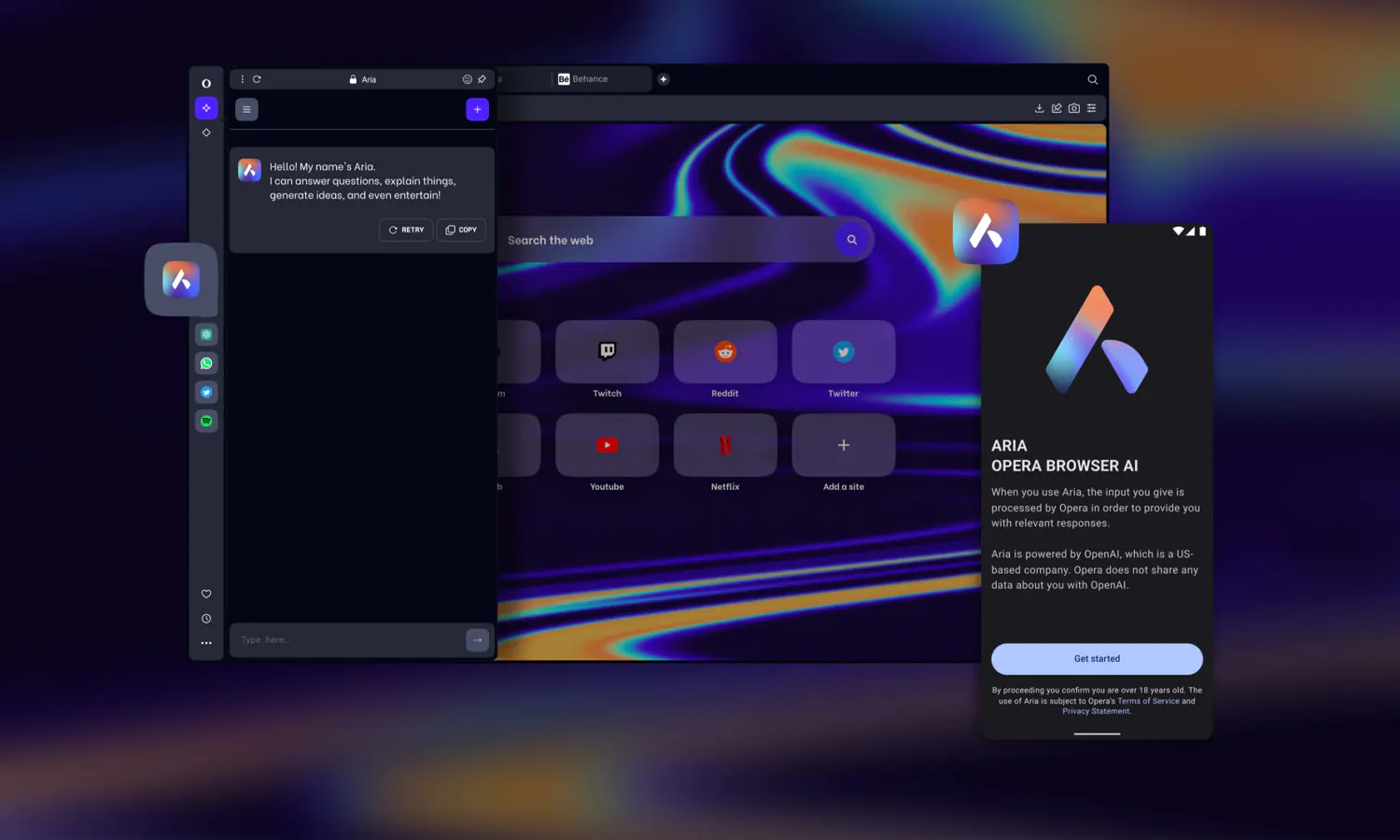This screenshot has width=1400, height=840.
Task: Click the smiley feedback icon in the Aria header
Action: coord(468,79)
